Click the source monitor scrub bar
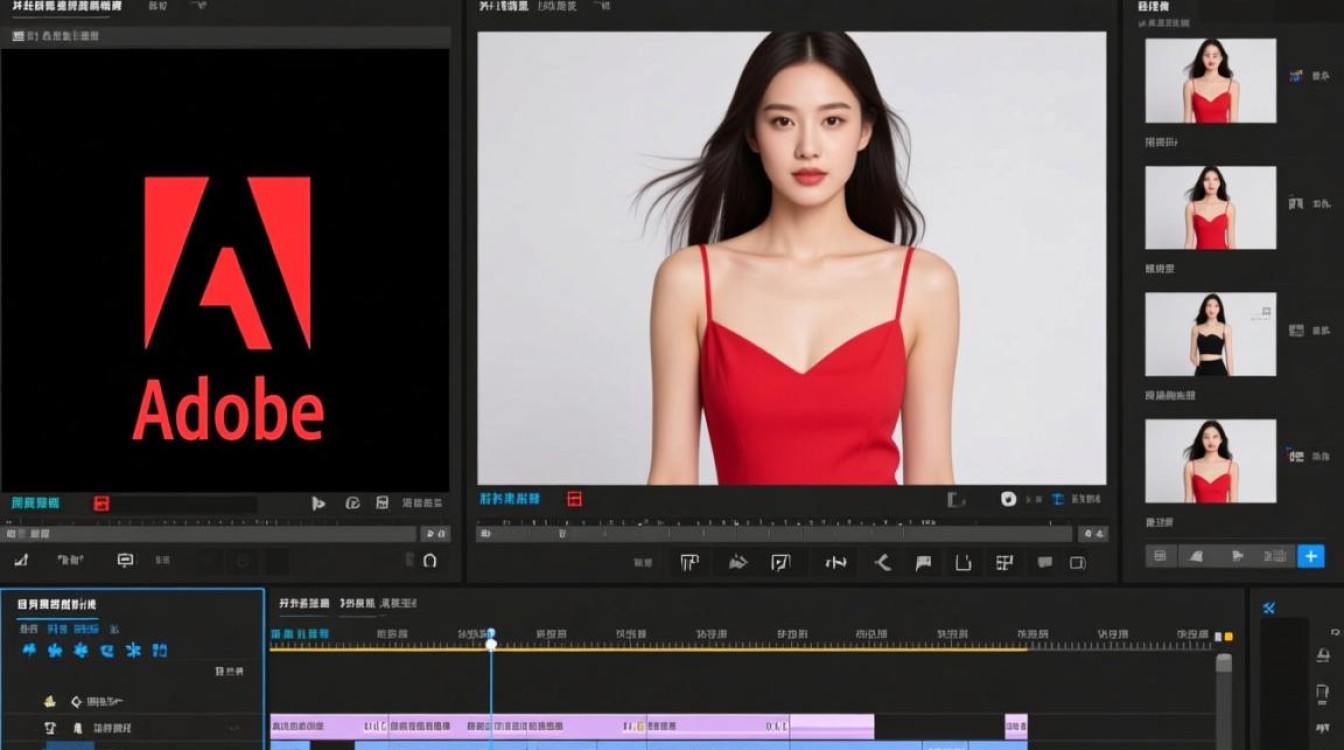 [x=209, y=534]
